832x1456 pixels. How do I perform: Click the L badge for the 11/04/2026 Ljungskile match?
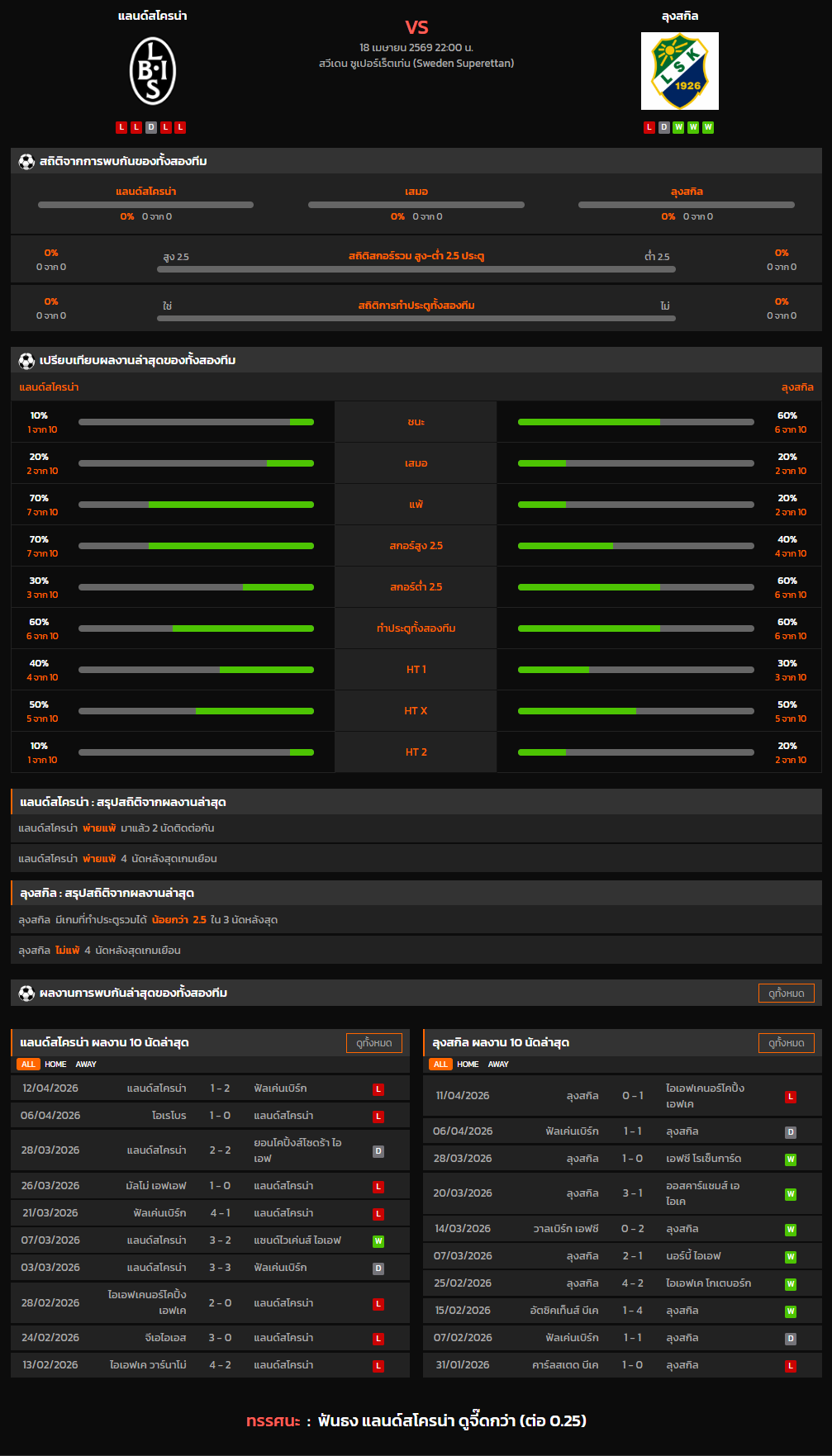pyautogui.click(x=790, y=1097)
